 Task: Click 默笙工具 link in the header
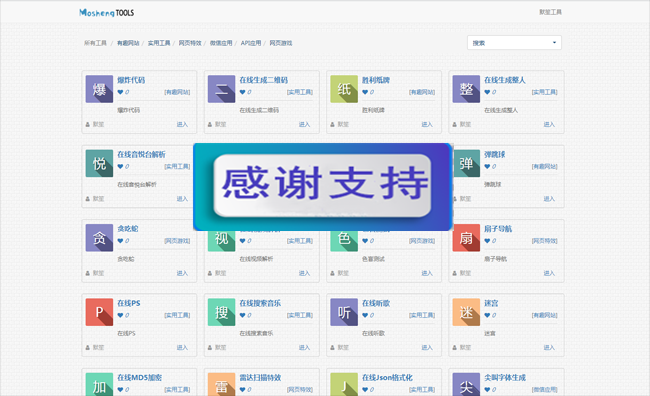[551, 12]
